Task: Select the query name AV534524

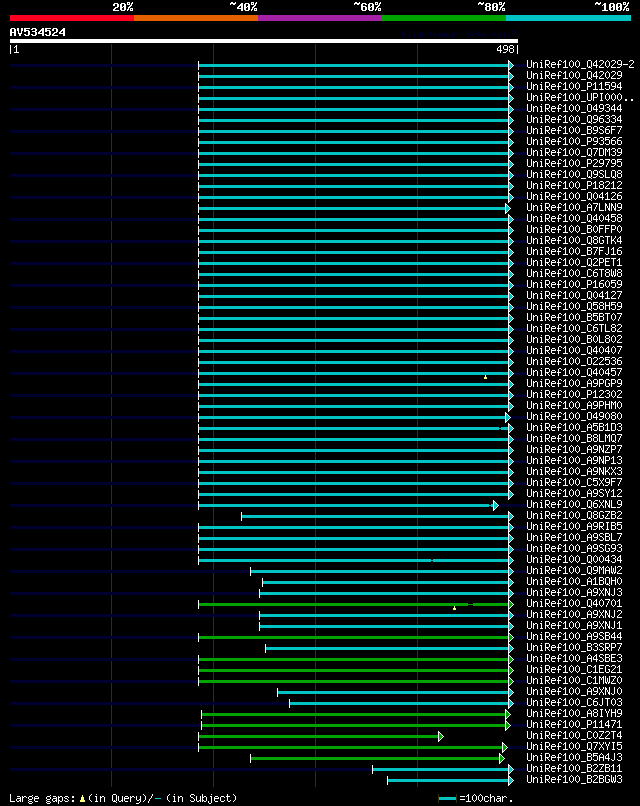Action: click(x=38, y=32)
